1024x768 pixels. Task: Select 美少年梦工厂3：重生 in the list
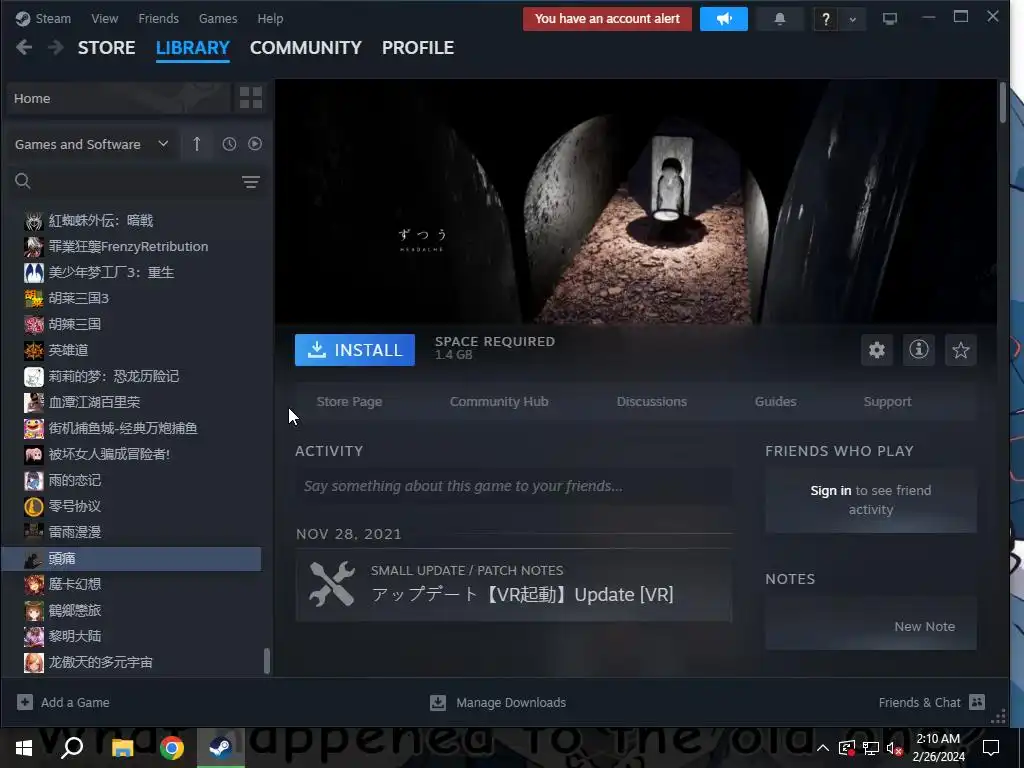(x=131, y=272)
